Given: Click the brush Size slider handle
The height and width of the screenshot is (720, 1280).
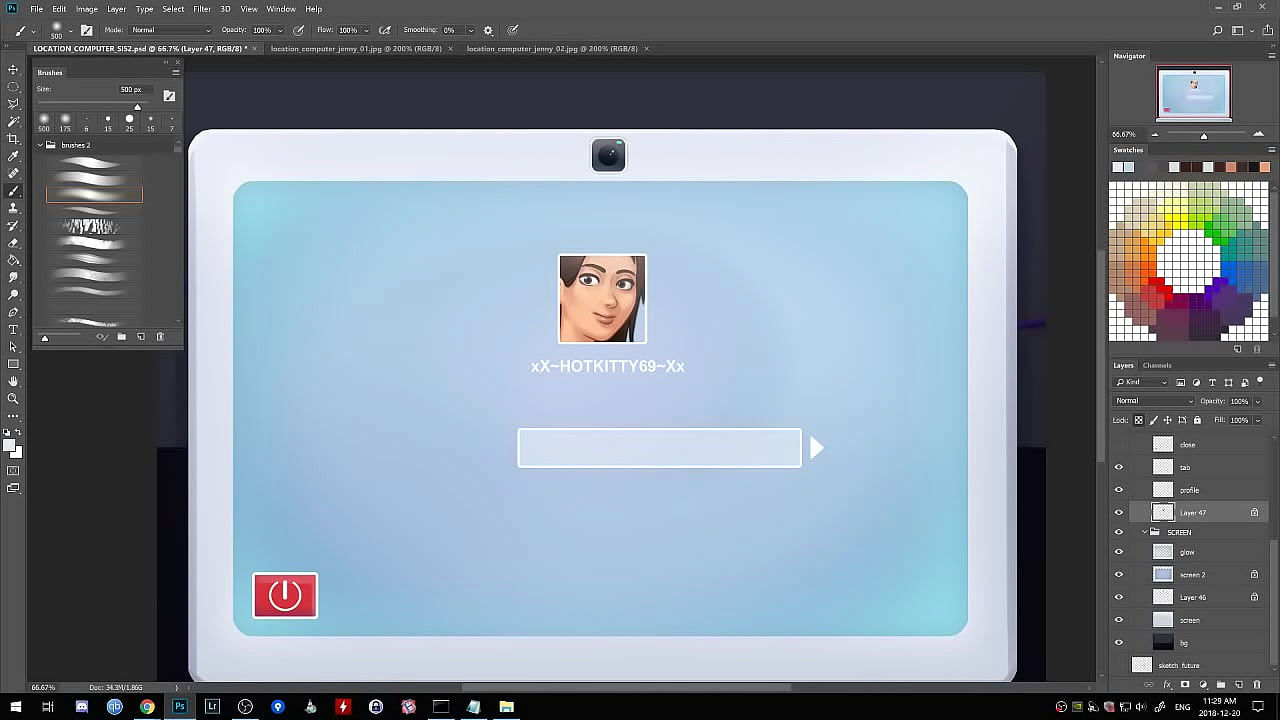Looking at the screenshot, I should pos(137,107).
